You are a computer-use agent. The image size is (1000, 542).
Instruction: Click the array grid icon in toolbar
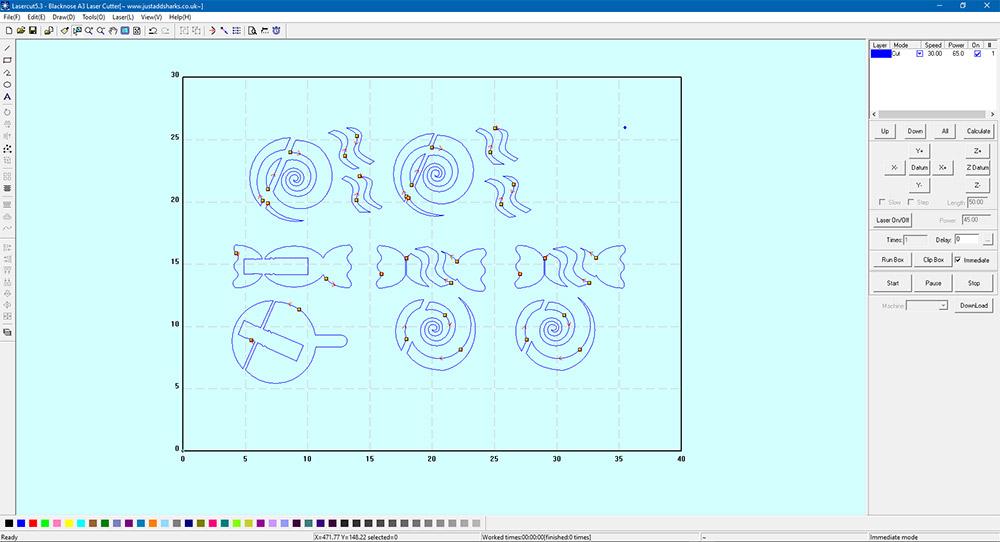pyautogui.click(x=237, y=31)
